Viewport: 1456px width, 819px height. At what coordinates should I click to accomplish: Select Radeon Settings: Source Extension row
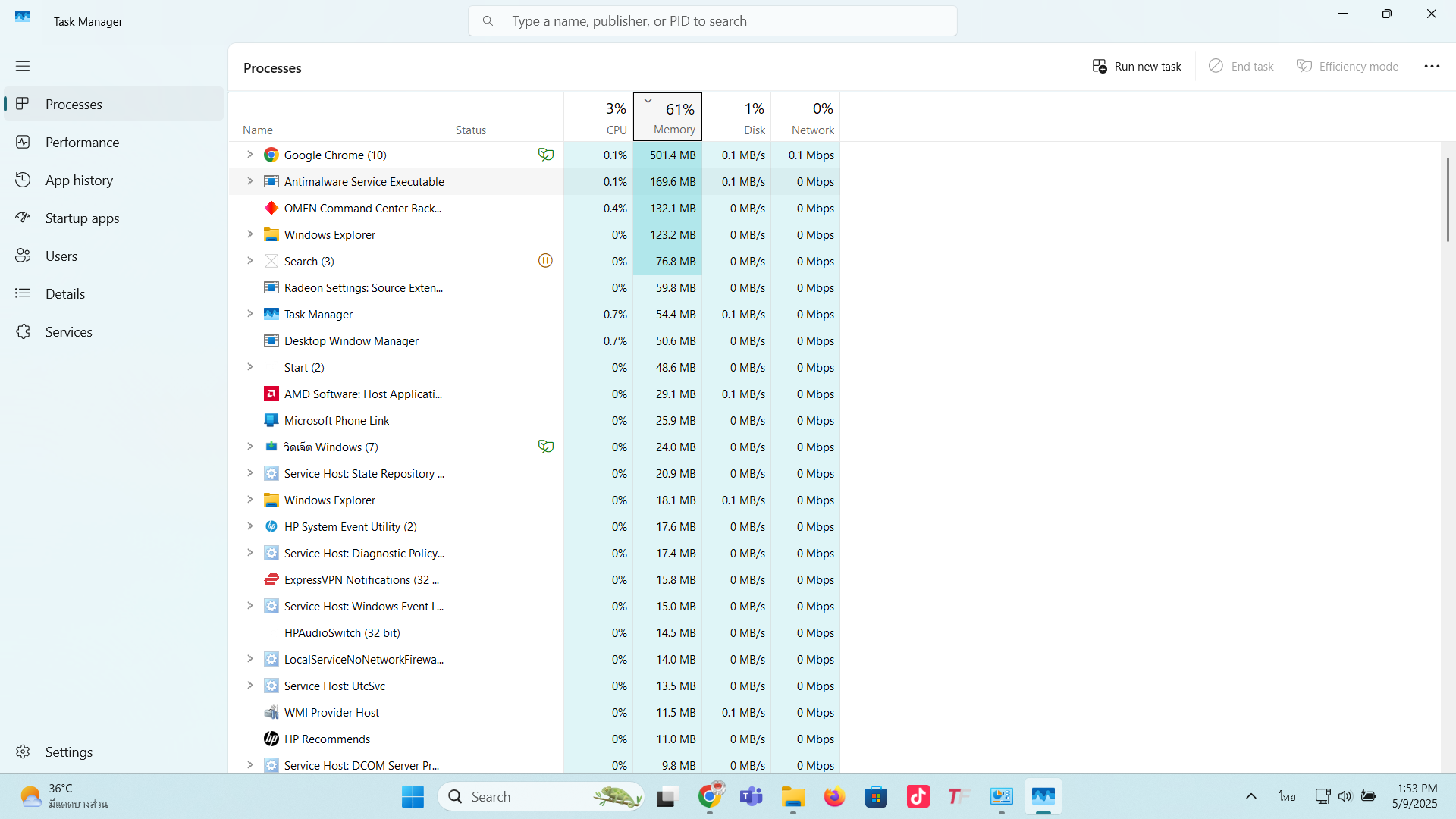[534, 287]
